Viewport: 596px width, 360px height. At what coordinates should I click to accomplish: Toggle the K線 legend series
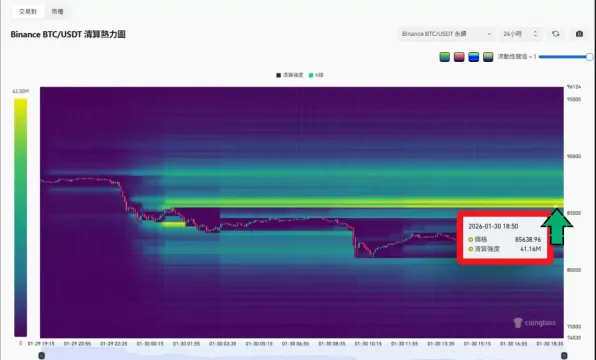(x=316, y=75)
